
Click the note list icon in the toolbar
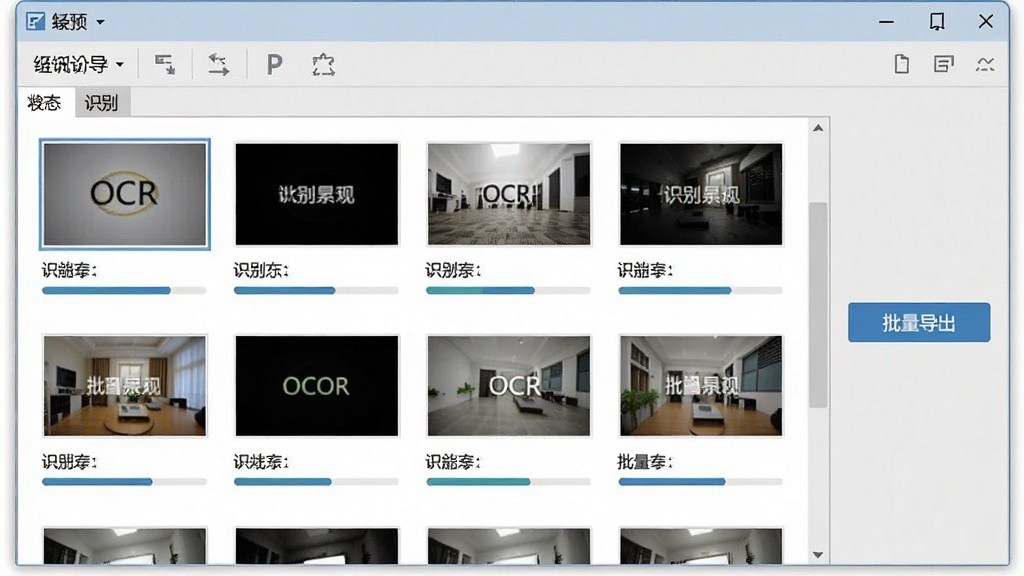pos(943,64)
